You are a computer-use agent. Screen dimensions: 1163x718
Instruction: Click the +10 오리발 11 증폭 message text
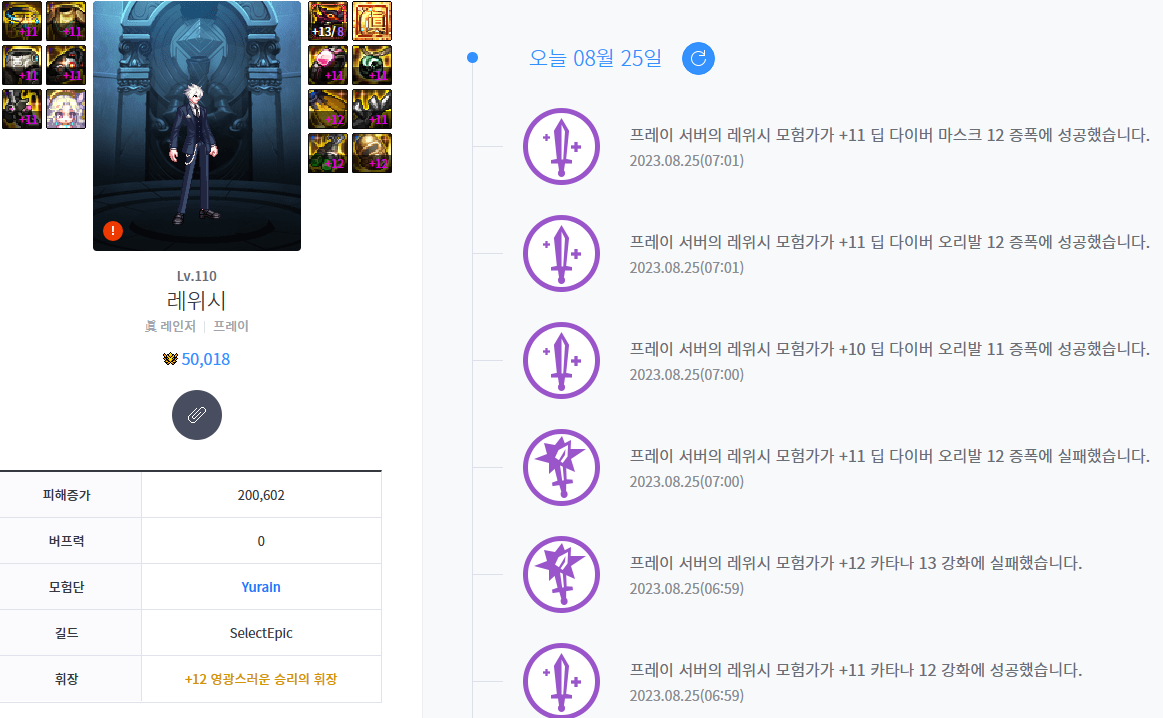click(889, 349)
